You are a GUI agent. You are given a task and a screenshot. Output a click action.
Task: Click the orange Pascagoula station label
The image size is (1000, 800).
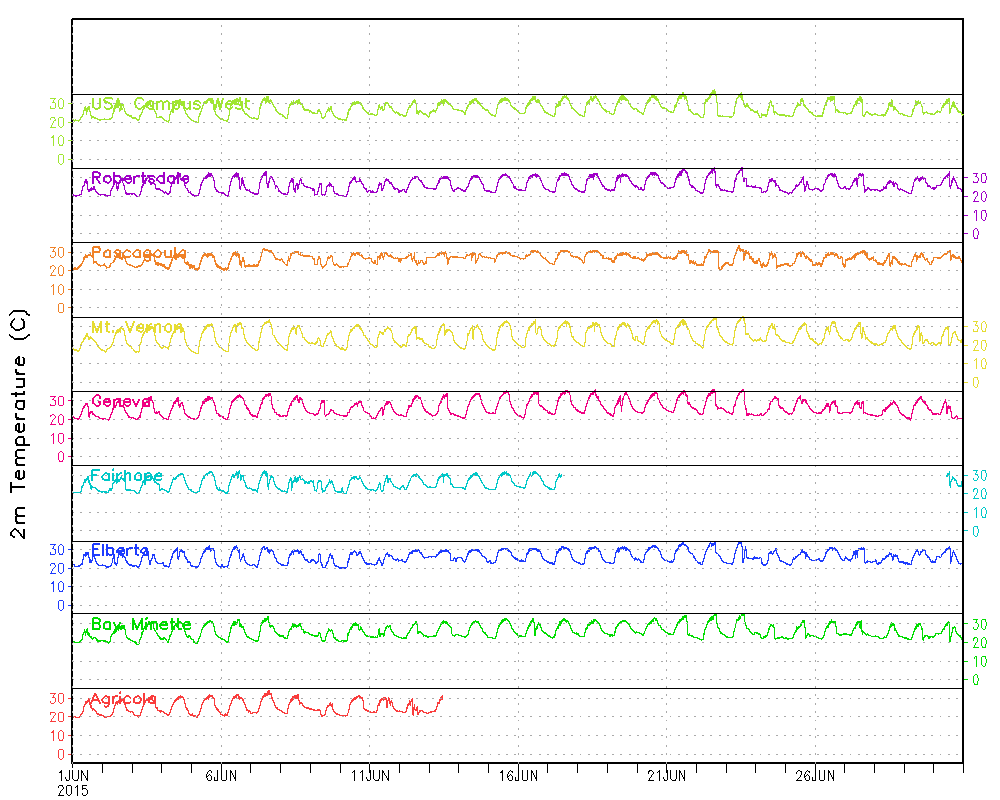coord(139,253)
